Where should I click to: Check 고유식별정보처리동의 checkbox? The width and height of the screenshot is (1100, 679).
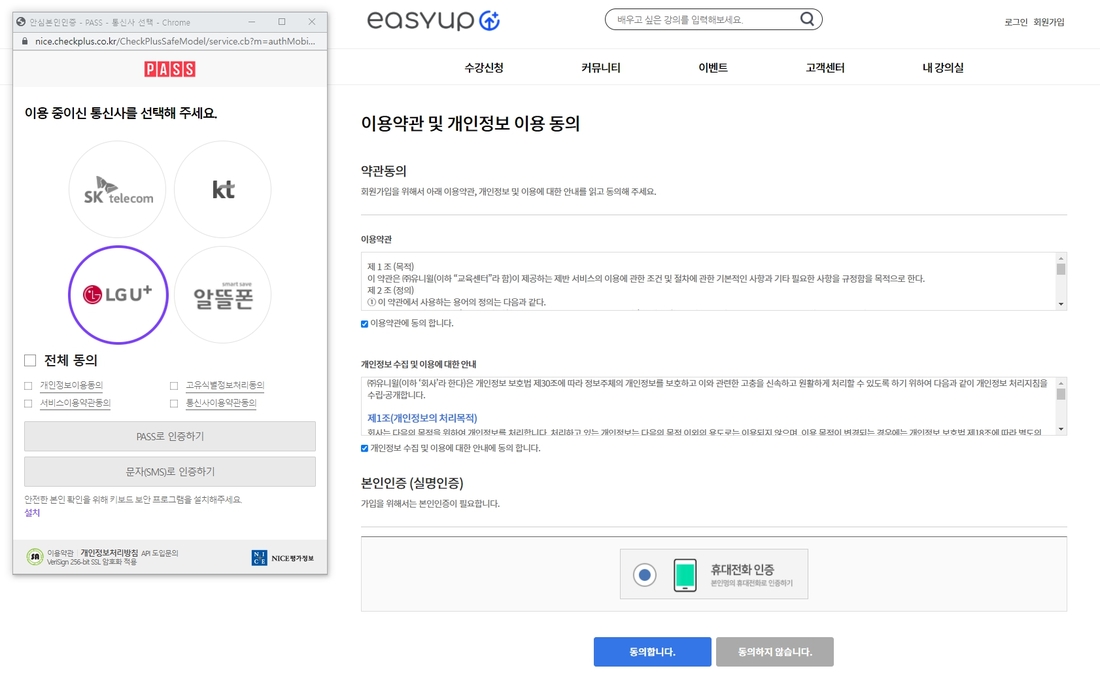pyautogui.click(x=174, y=386)
